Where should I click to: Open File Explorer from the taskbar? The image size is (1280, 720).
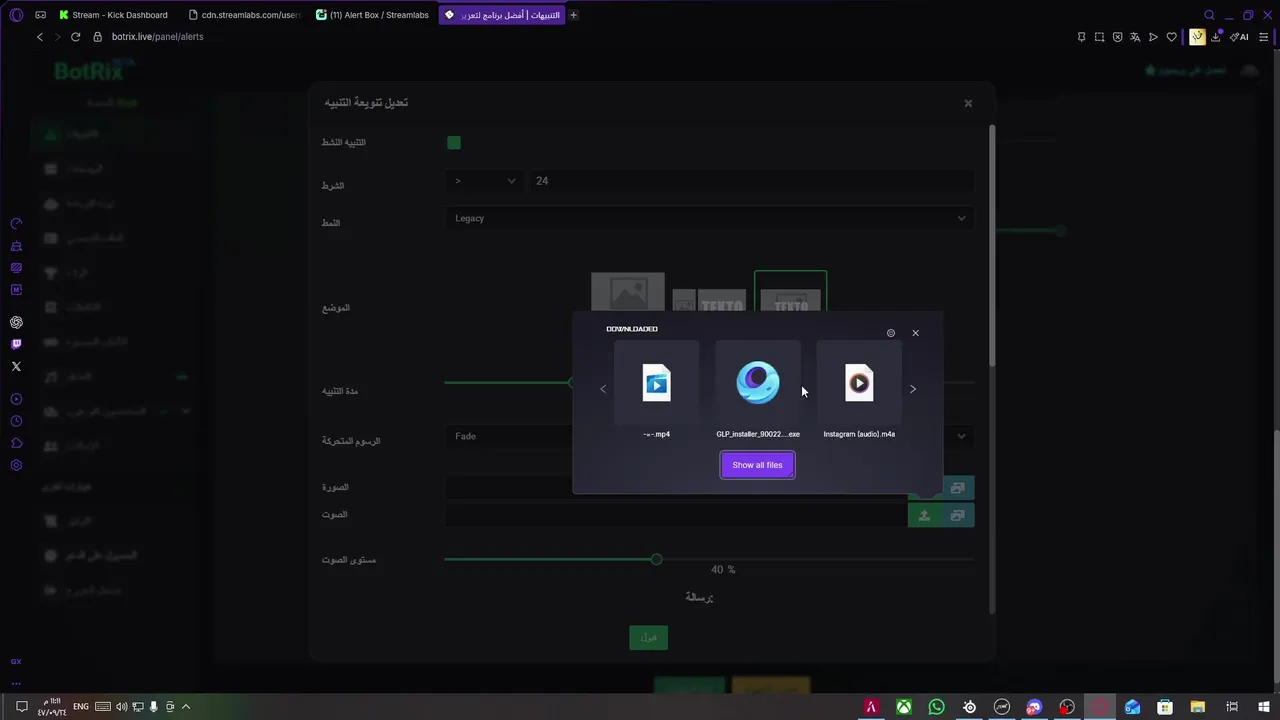point(1197,707)
